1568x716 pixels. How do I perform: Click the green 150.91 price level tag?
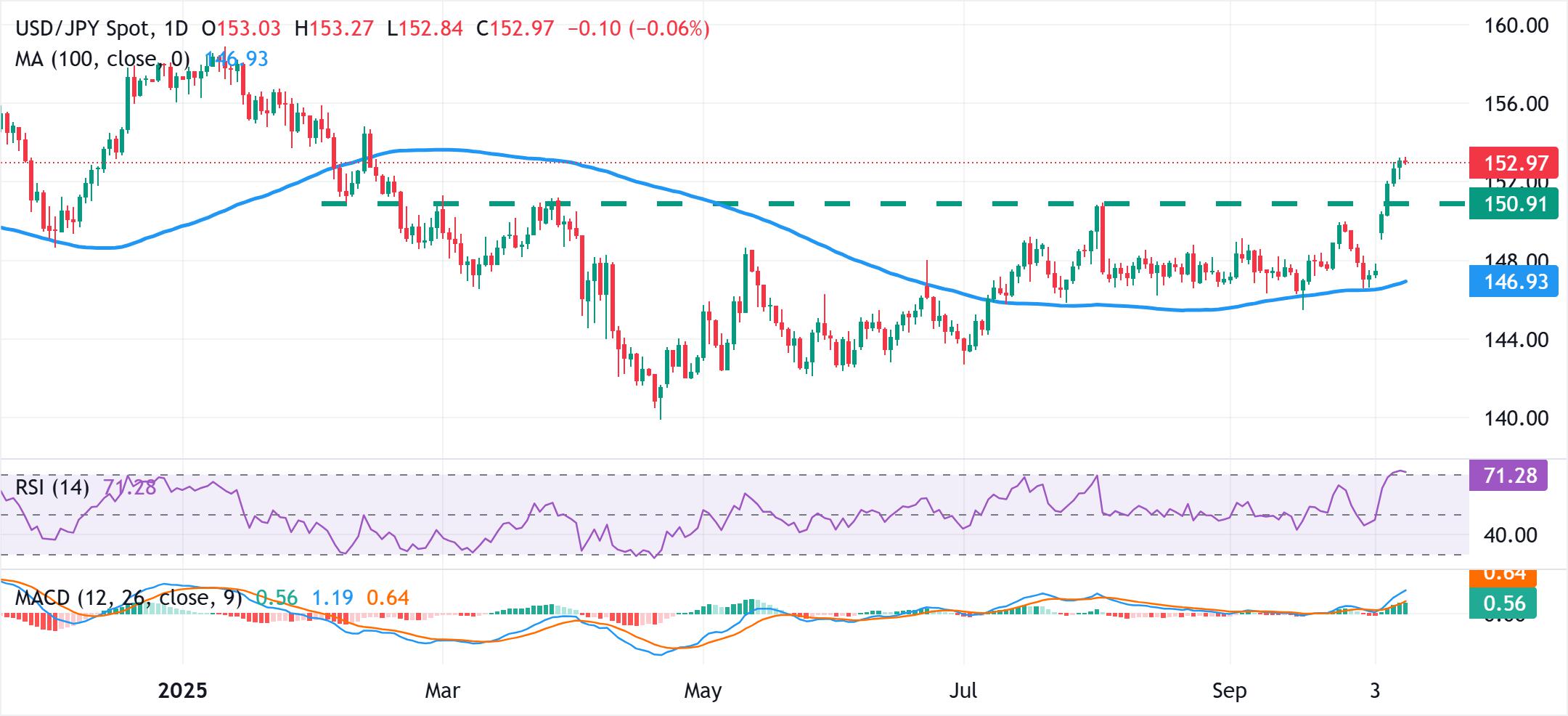[x=1512, y=204]
